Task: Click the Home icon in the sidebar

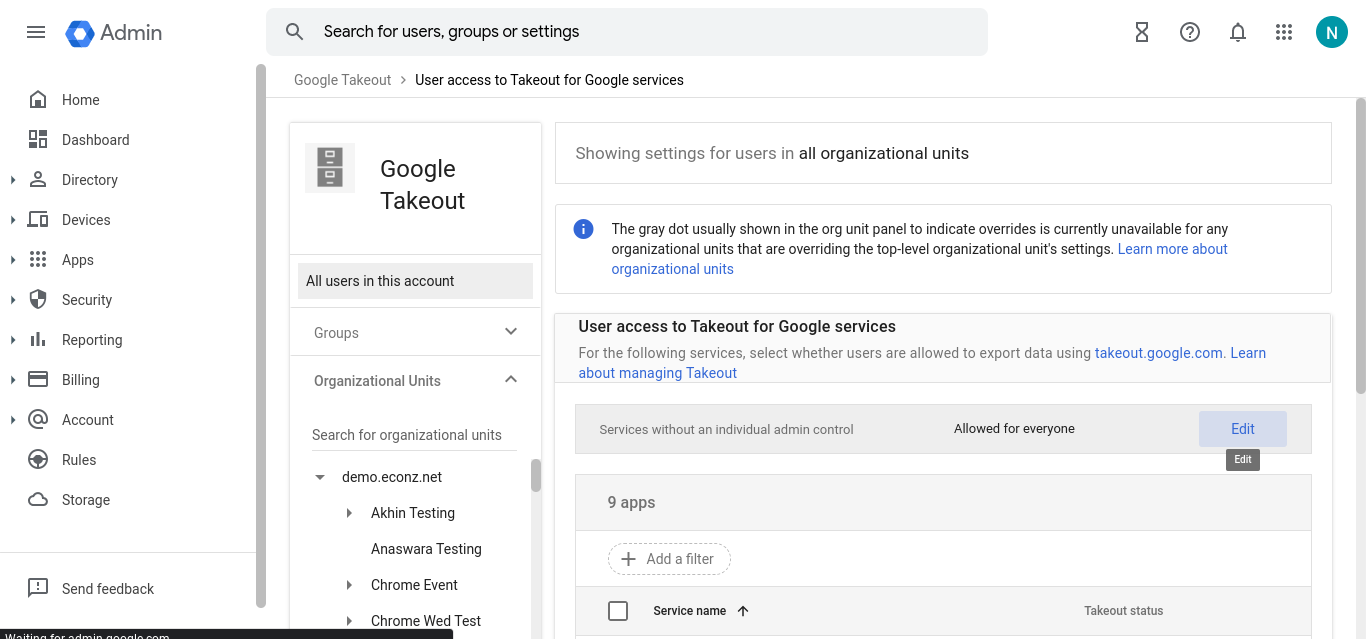Action: (x=38, y=100)
